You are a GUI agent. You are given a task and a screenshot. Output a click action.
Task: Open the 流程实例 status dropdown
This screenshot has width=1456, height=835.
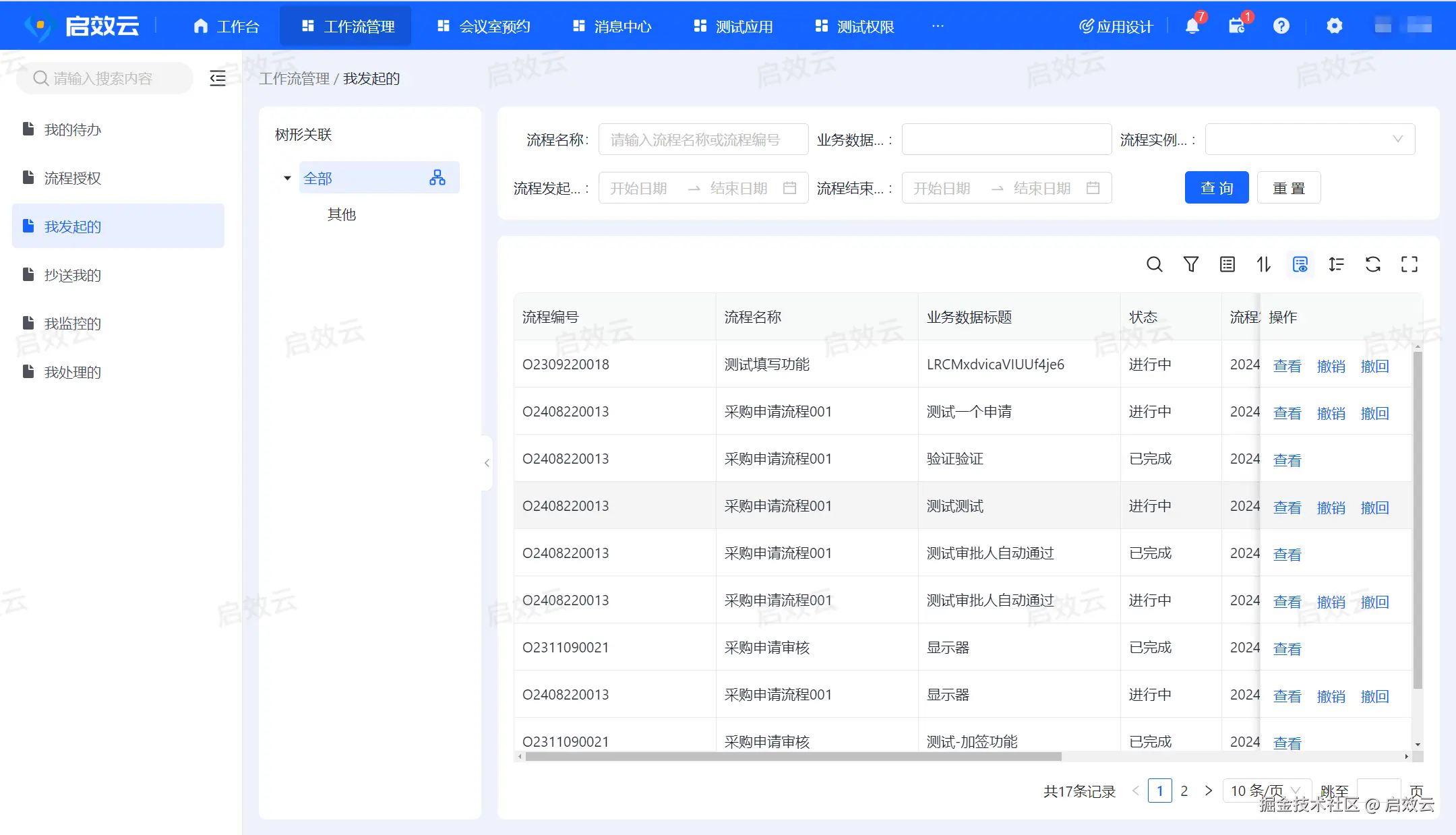coord(1309,140)
